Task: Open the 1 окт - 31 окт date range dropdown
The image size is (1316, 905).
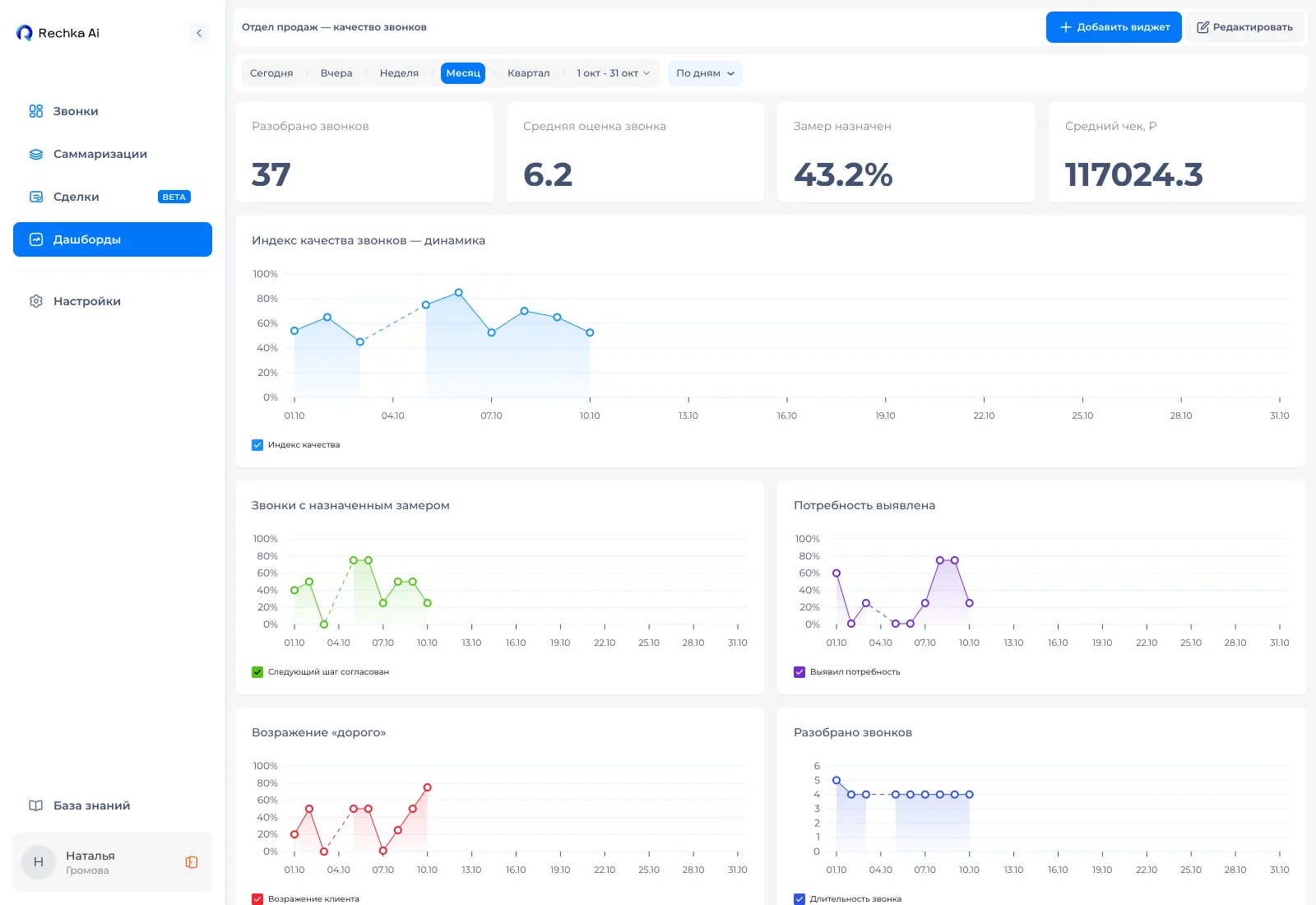Action: pyautogui.click(x=613, y=73)
